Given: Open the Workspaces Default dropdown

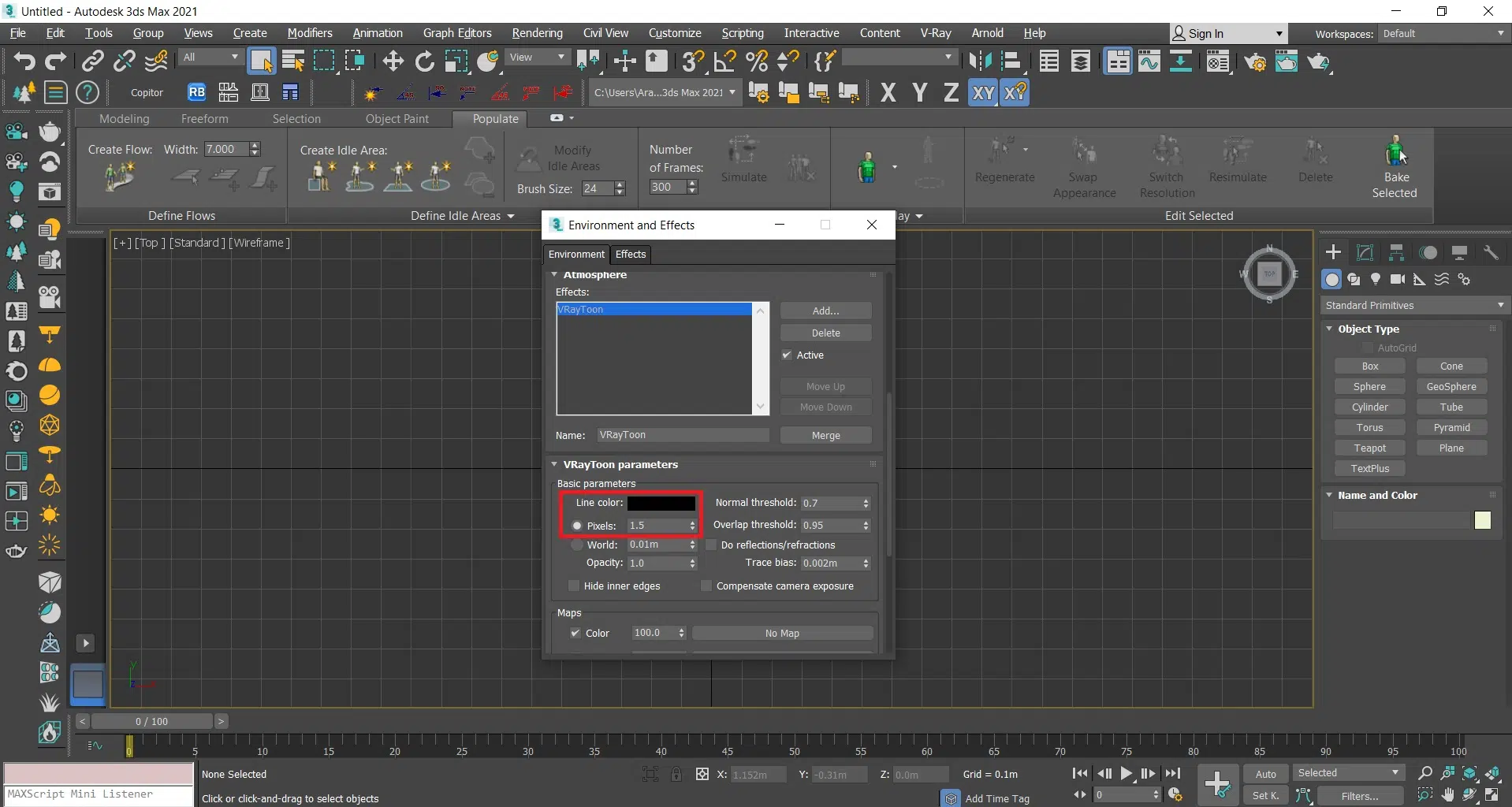Looking at the screenshot, I should [1443, 33].
